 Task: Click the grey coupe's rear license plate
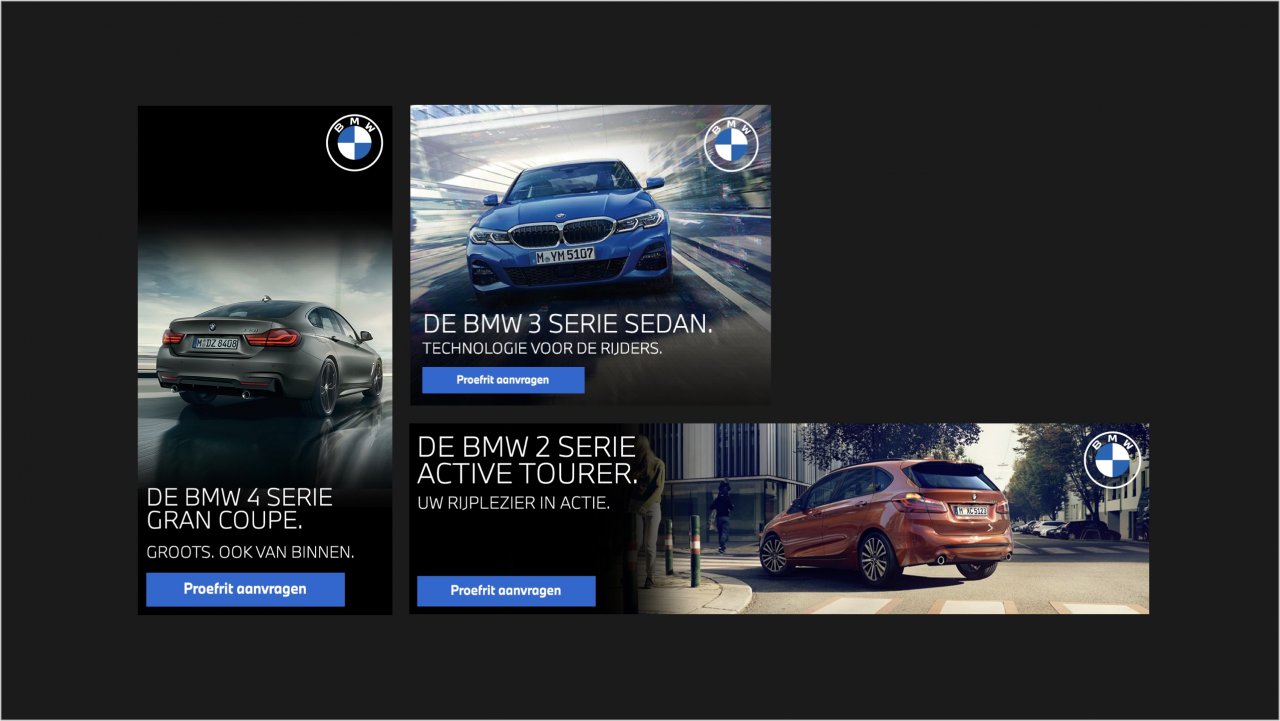216,343
